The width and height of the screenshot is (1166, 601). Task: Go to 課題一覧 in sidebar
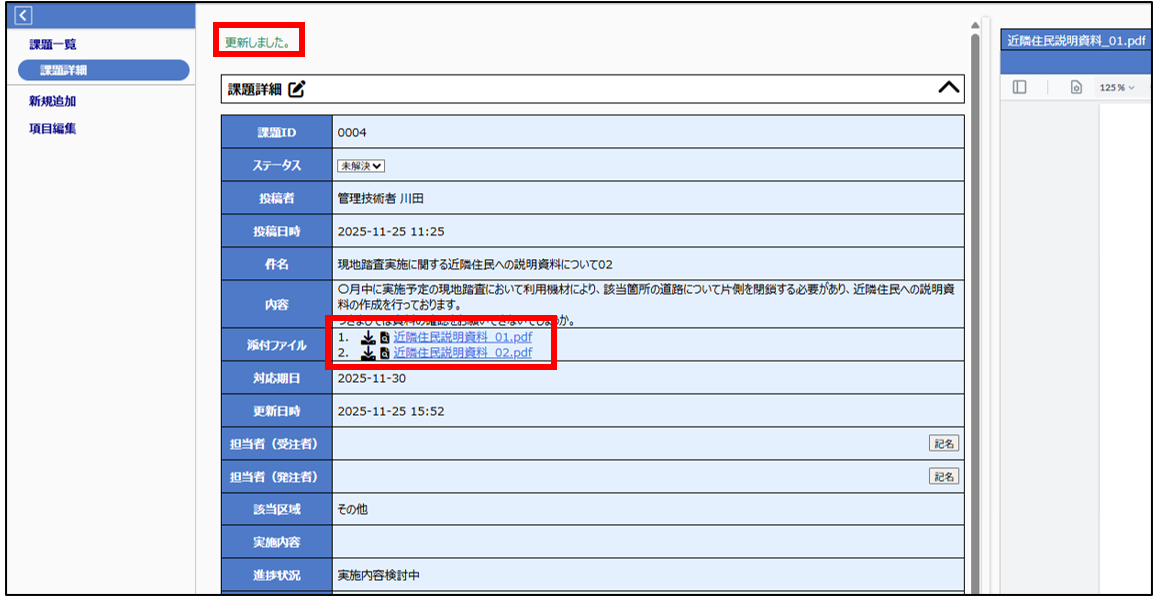point(53,44)
